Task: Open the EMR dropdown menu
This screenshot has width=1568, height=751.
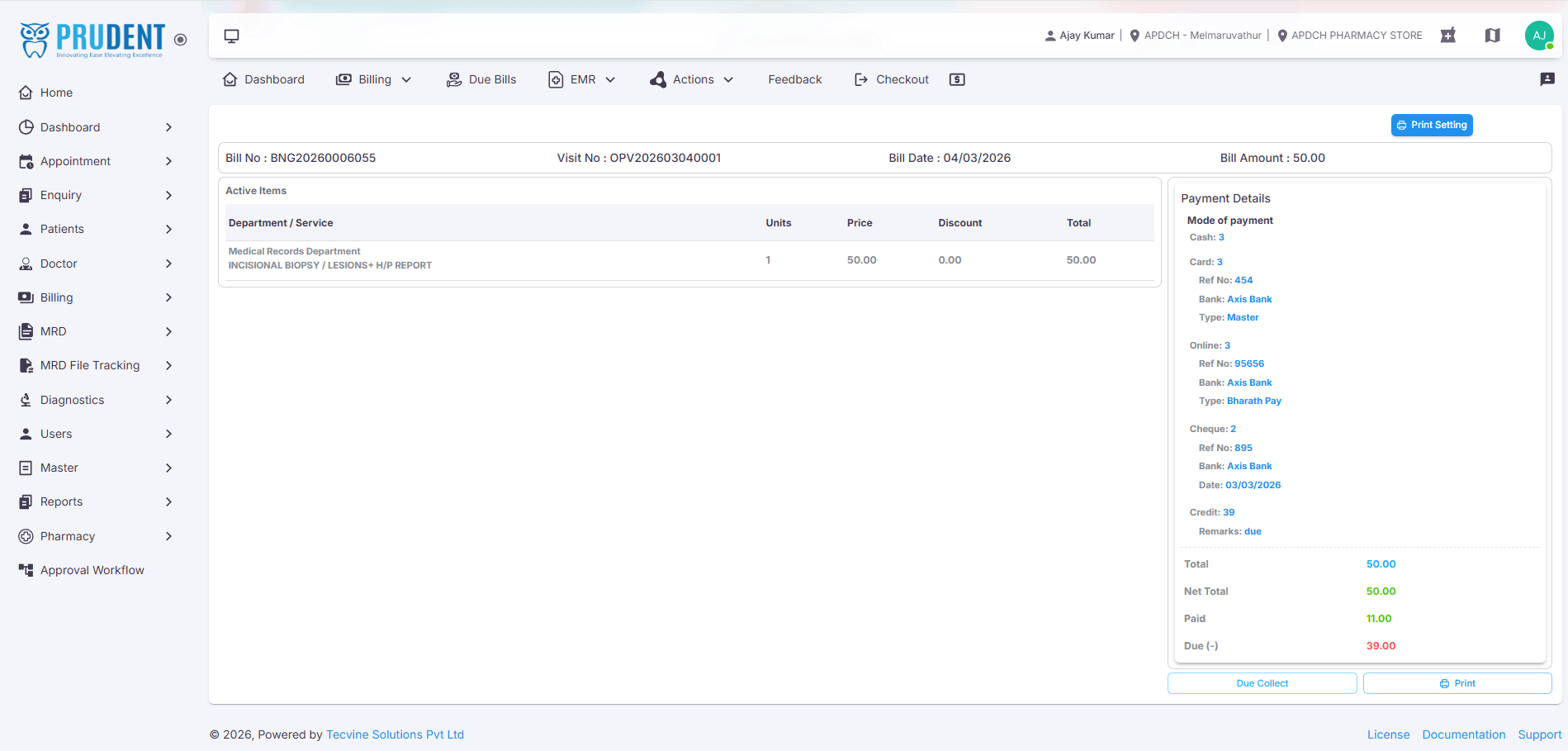Action: pos(582,79)
